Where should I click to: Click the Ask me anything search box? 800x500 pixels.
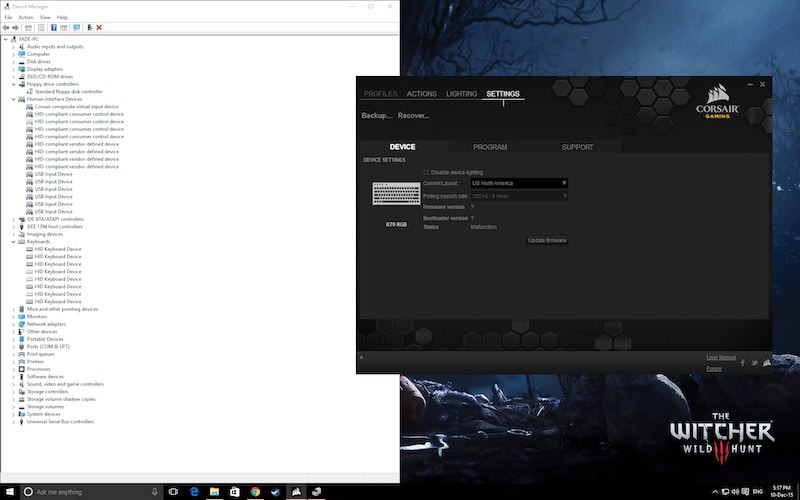click(x=92, y=492)
